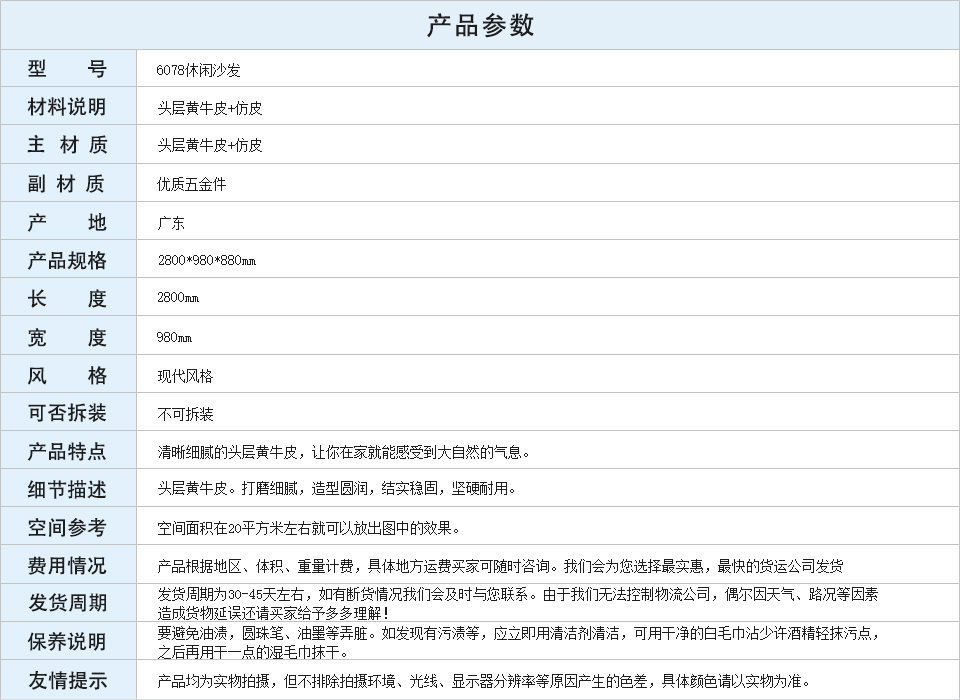Select the 费用情况 label
The width and height of the screenshot is (960, 700).
[x=67, y=565]
